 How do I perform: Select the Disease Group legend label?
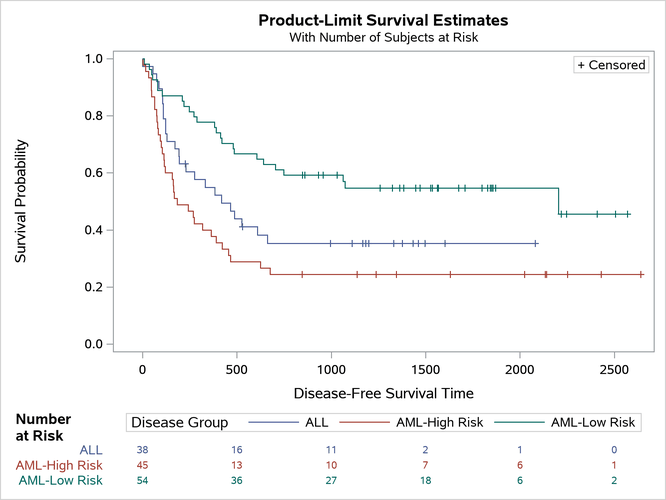click(x=181, y=422)
